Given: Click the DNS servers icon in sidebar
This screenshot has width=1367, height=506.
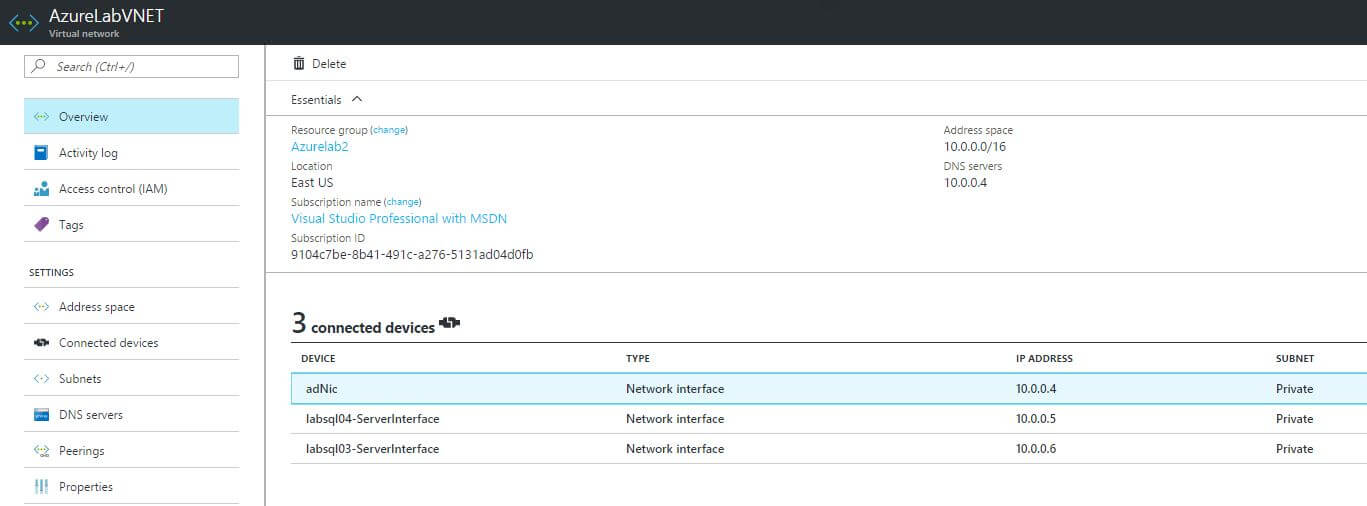Looking at the screenshot, I should click(x=41, y=415).
